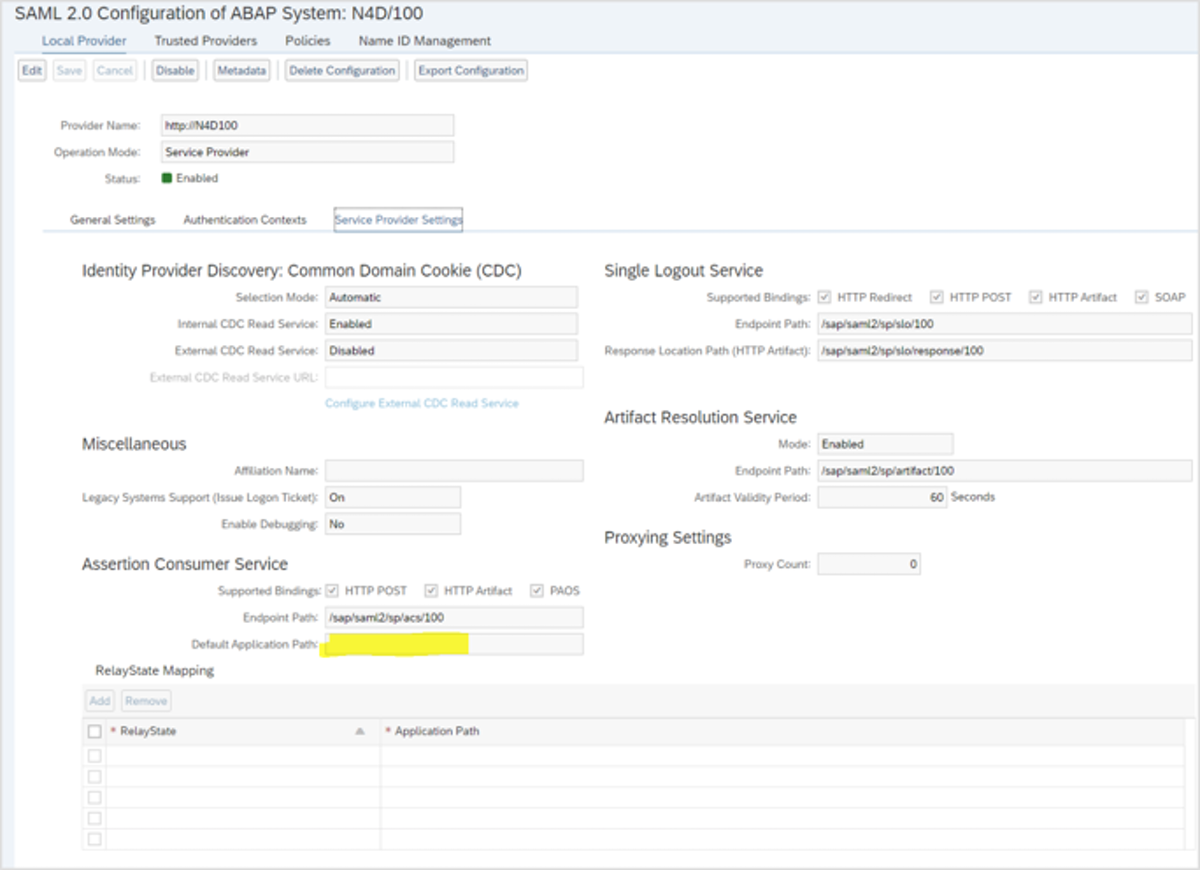Go to Name ID Management tab

(x=424, y=41)
